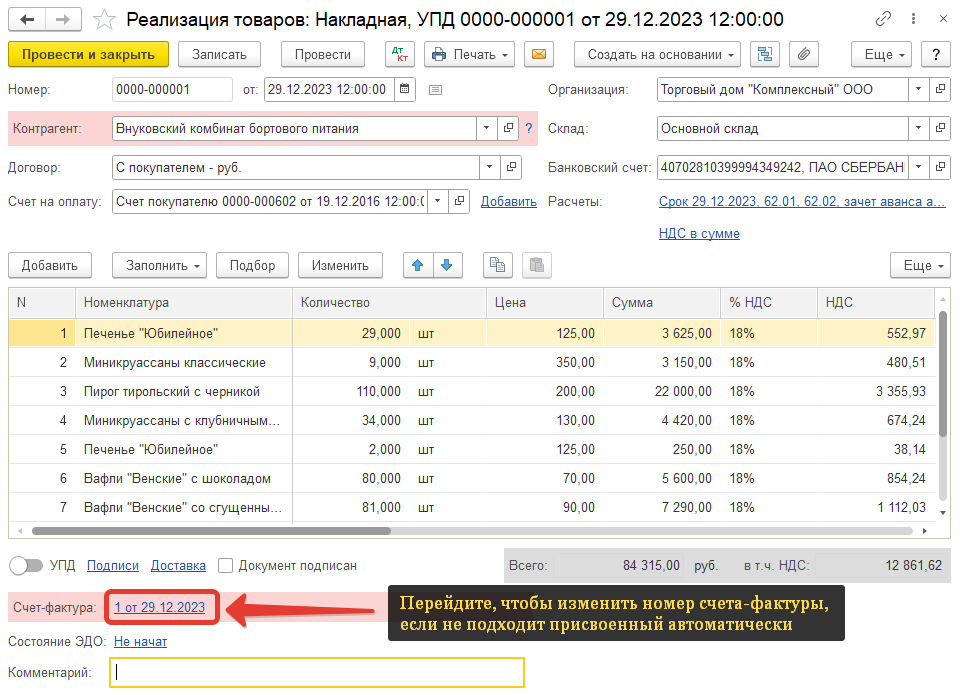Check the Документ подписан checkbox
Screen dimensions: 965x695
[226, 565]
